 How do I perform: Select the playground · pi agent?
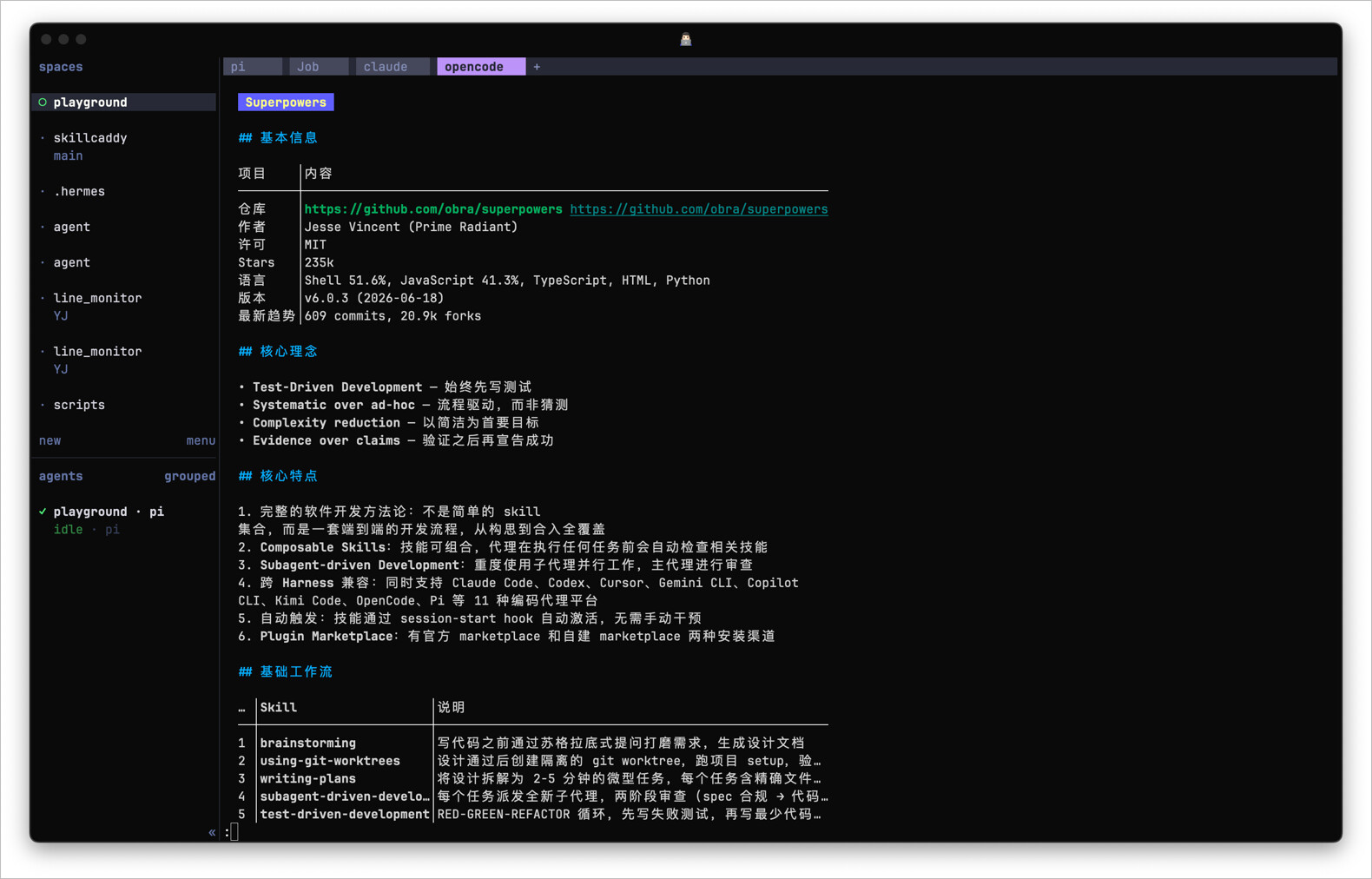(x=109, y=512)
